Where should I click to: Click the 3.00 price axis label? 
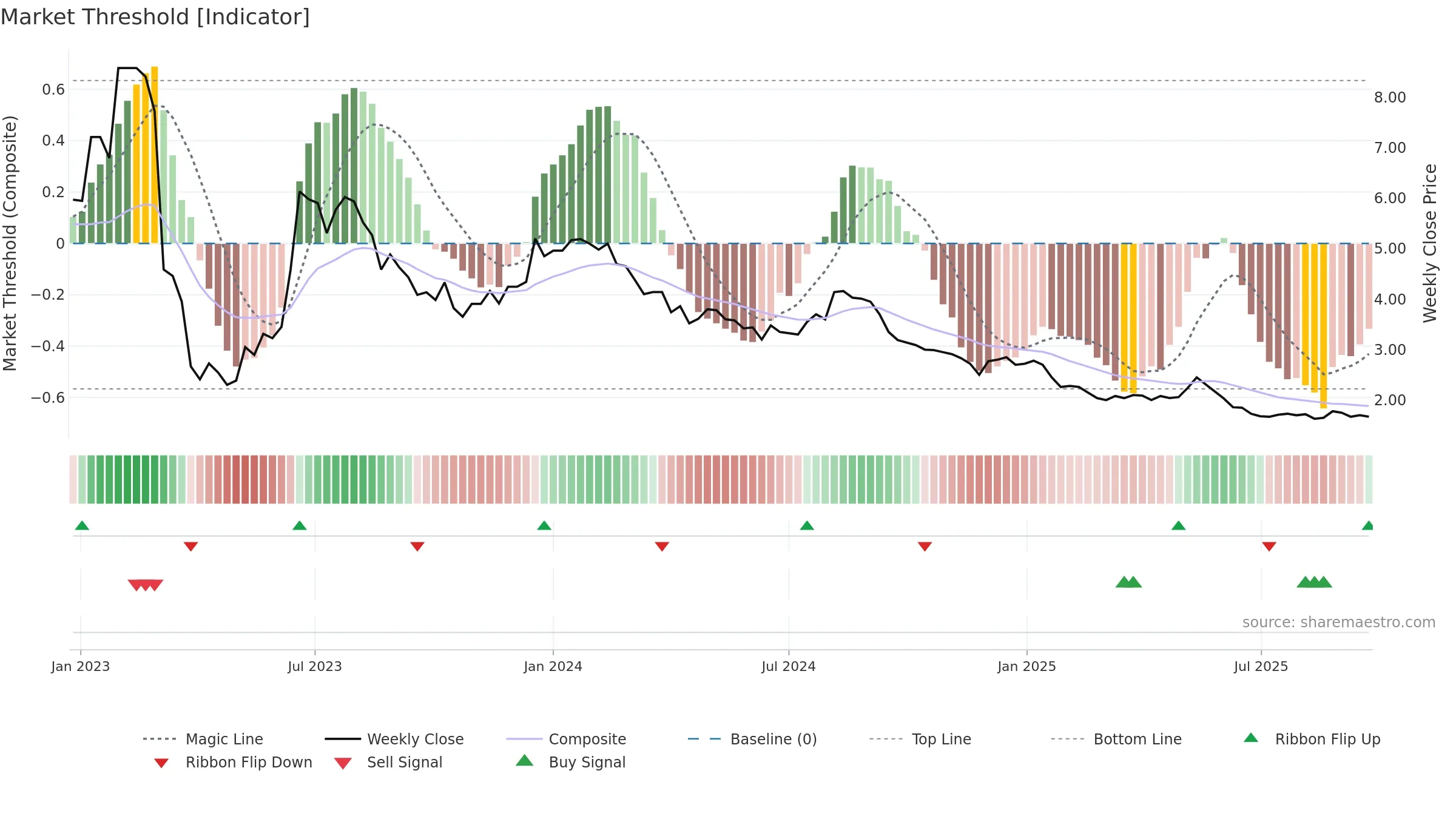point(1390,350)
